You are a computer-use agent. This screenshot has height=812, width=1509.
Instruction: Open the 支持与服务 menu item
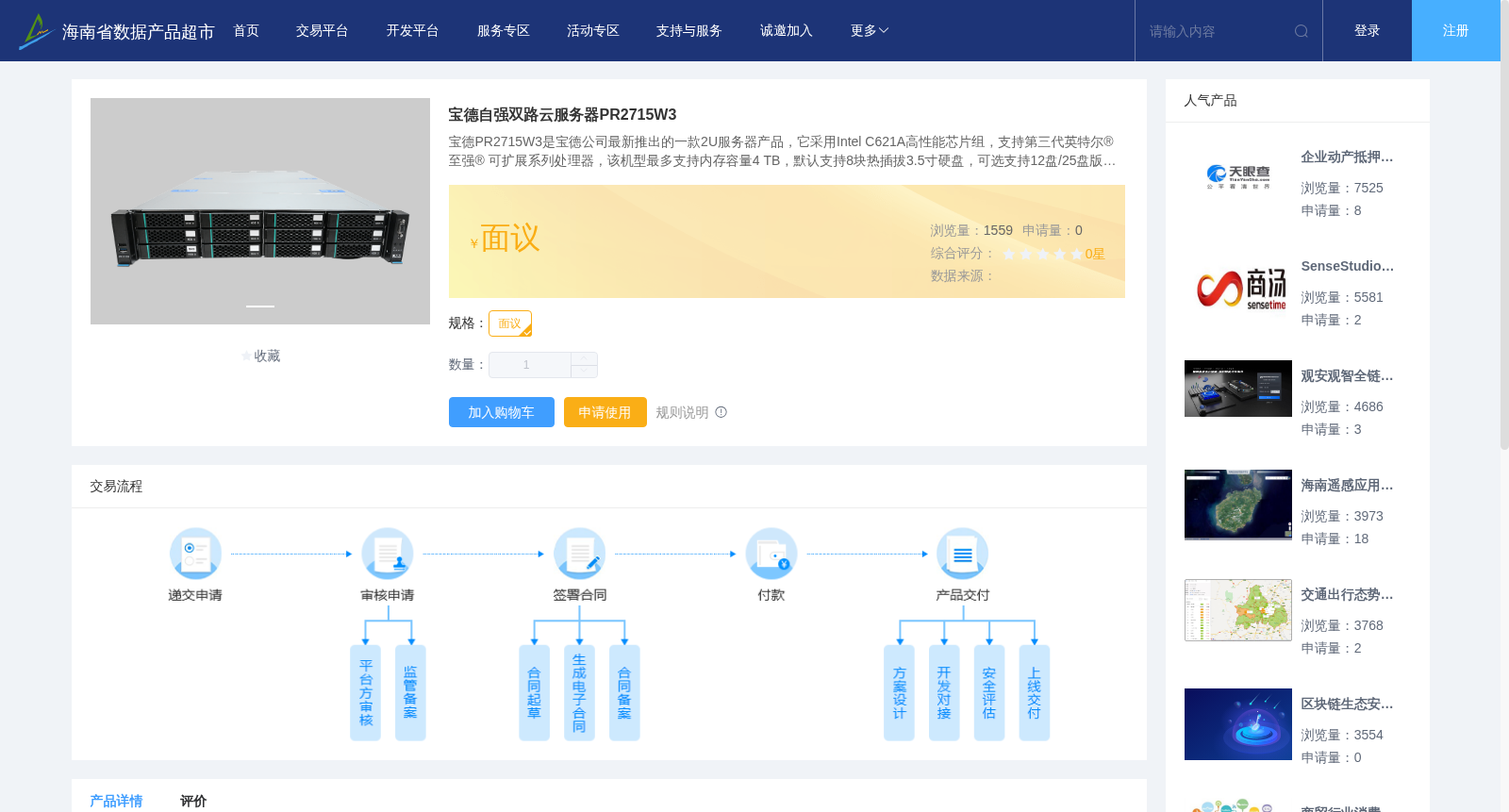point(689,31)
